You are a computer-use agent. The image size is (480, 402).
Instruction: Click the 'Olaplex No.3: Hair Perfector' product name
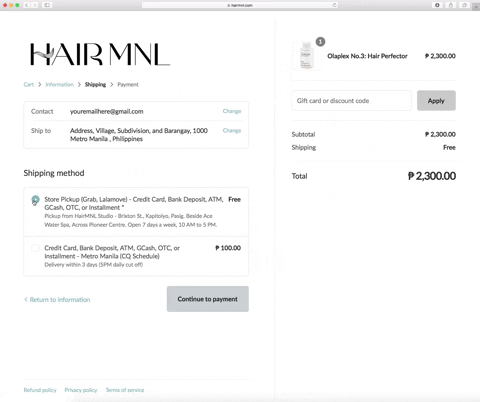[x=367, y=56]
